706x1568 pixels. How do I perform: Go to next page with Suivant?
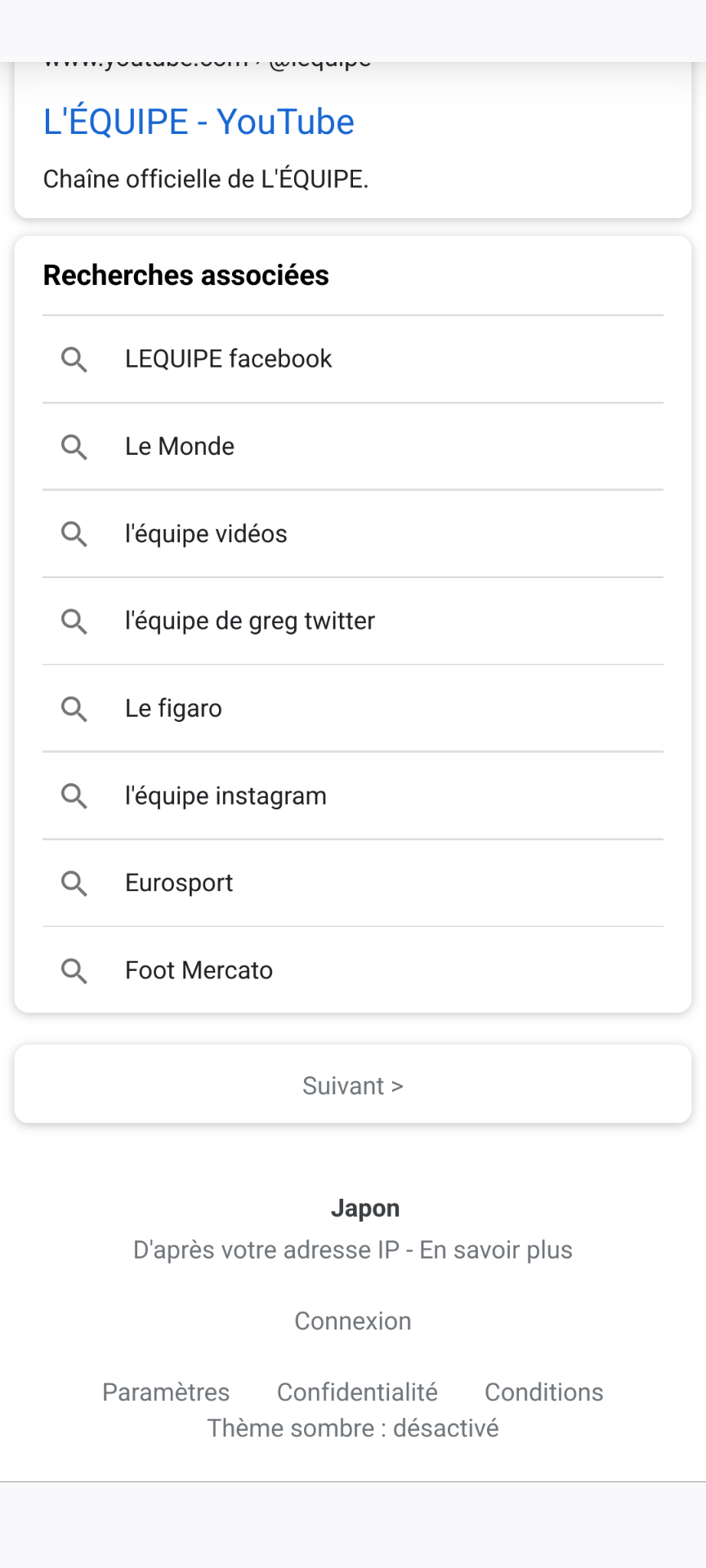click(x=353, y=1085)
